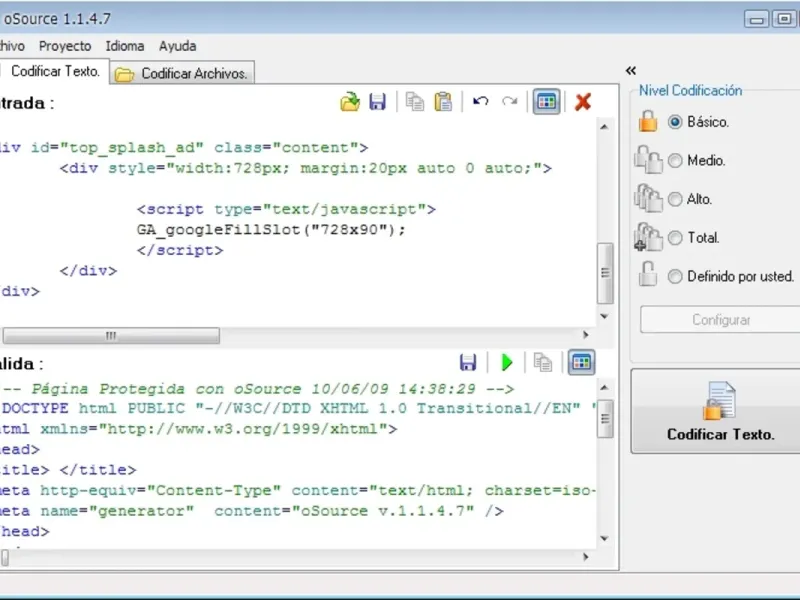Screen dimensions: 800x600
Task: Undo the last edit in input panel
Action: point(481,102)
